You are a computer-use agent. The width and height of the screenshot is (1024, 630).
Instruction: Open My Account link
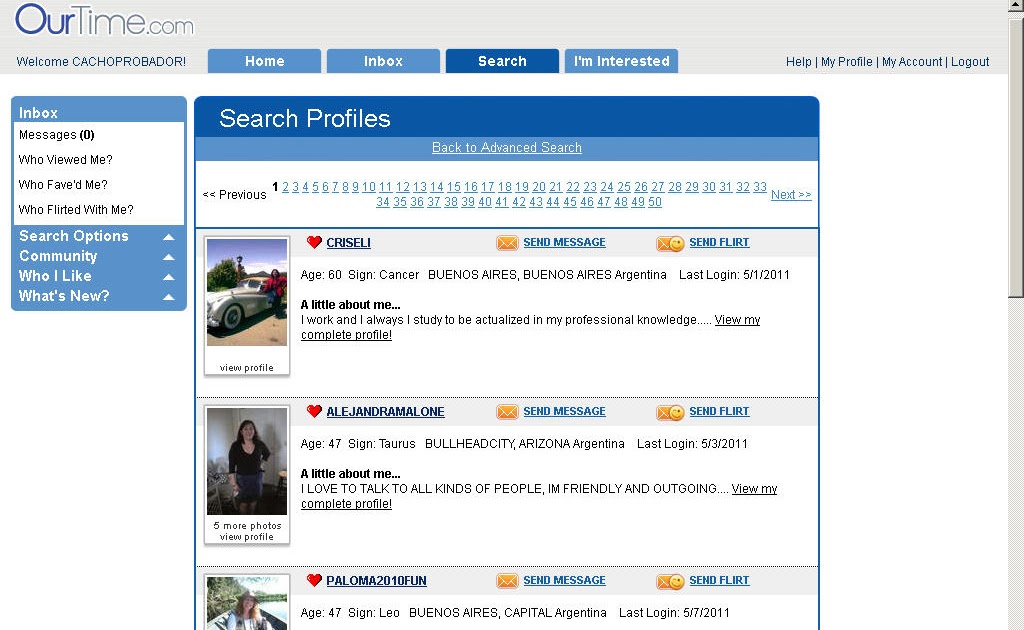tap(912, 61)
